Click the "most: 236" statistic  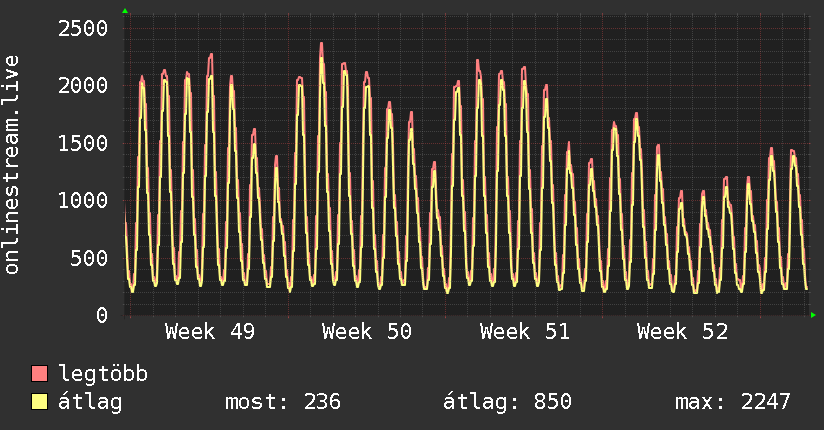(282, 402)
